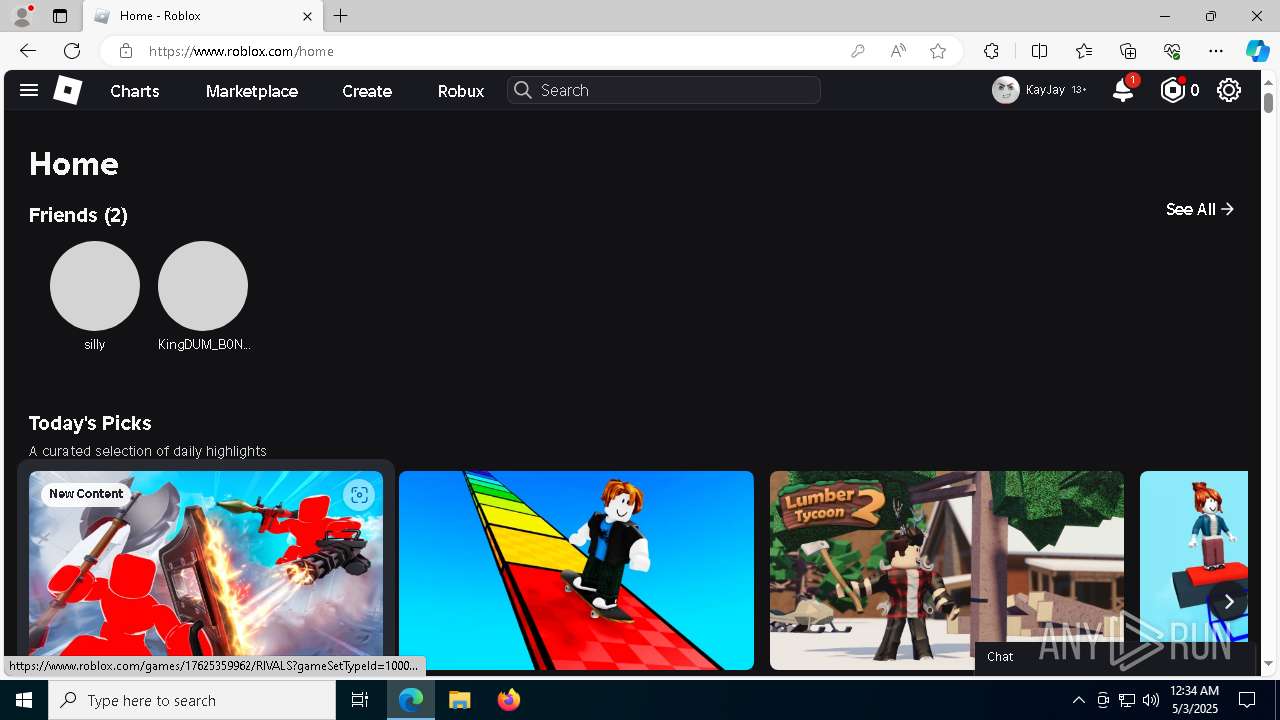The width and height of the screenshot is (1280, 720).
Task: Open the Roblox hamburger navigation menu
Action: 29,90
